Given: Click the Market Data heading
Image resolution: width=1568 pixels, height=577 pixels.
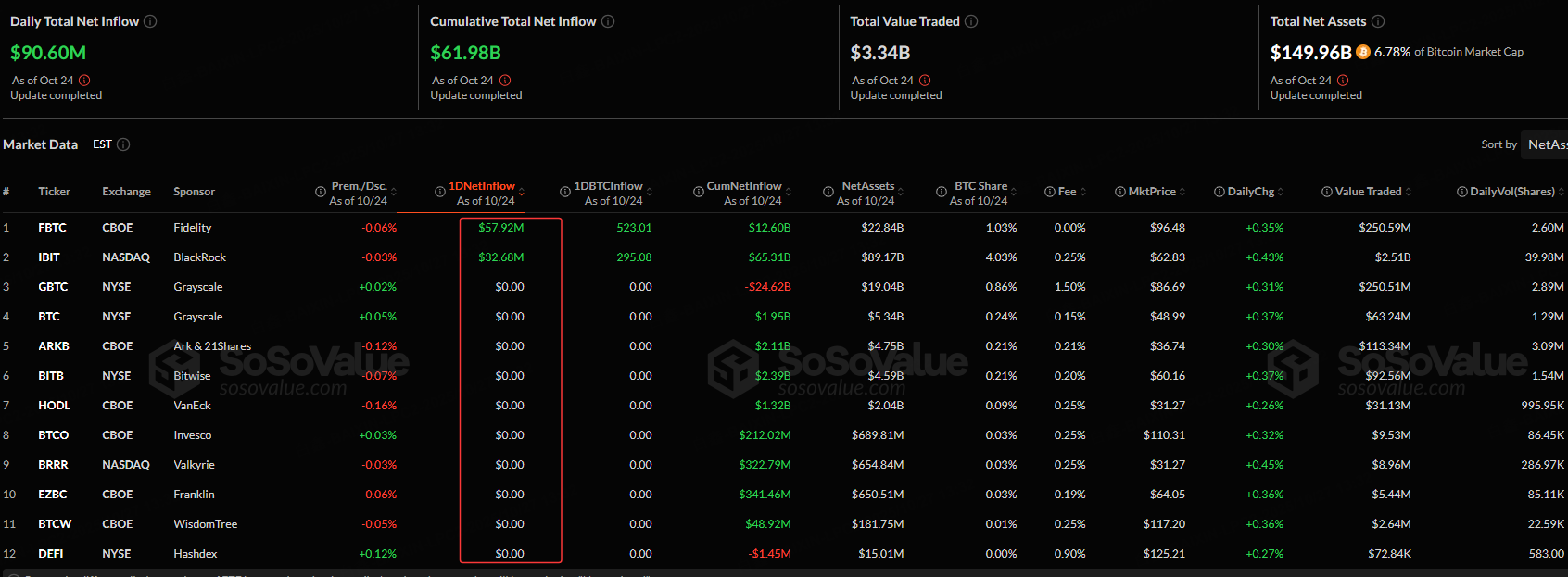Looking at the screenshot, I should (40, 144).
